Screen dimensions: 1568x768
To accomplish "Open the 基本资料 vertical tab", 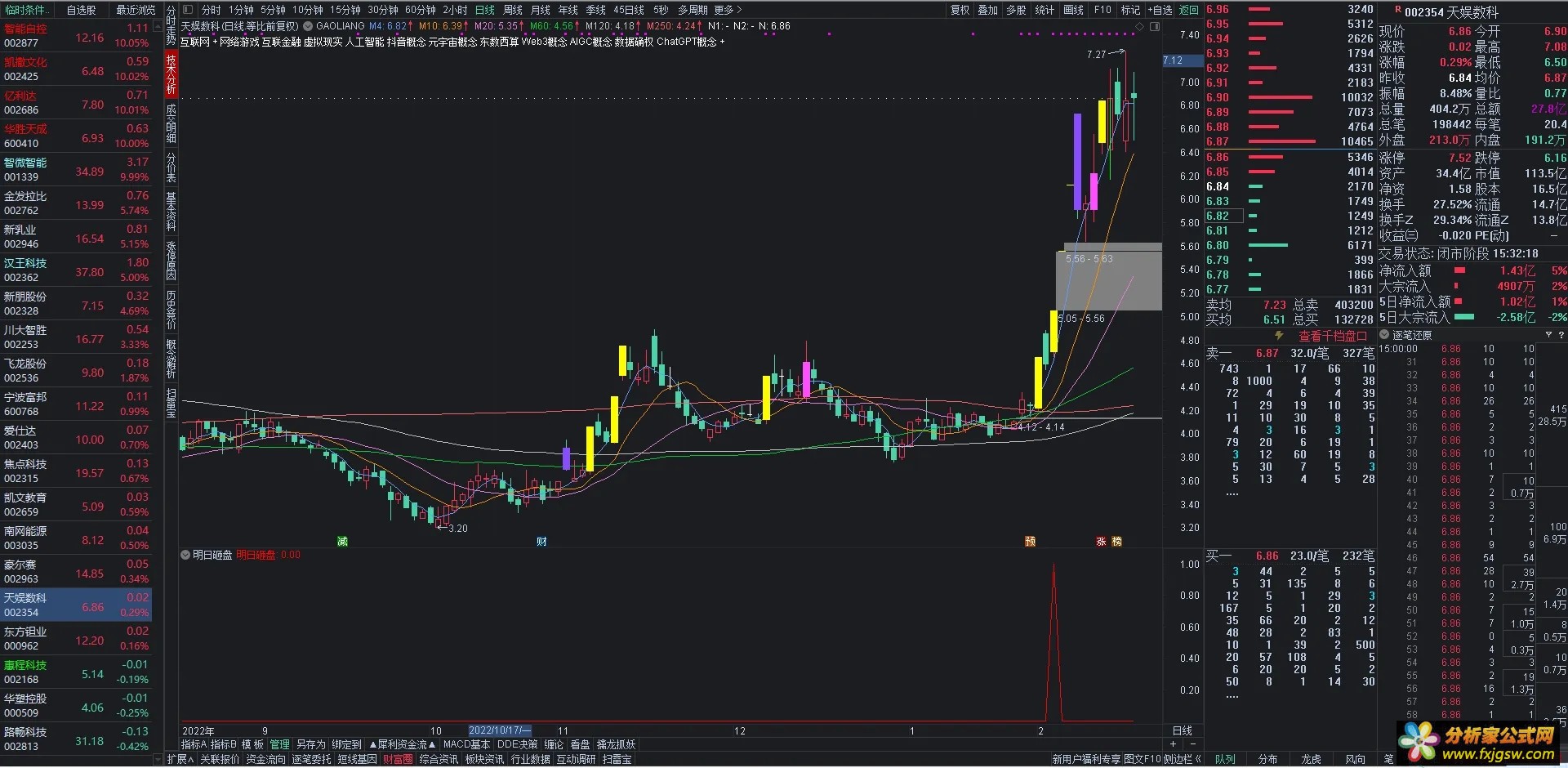I will [x=171, y=212].
